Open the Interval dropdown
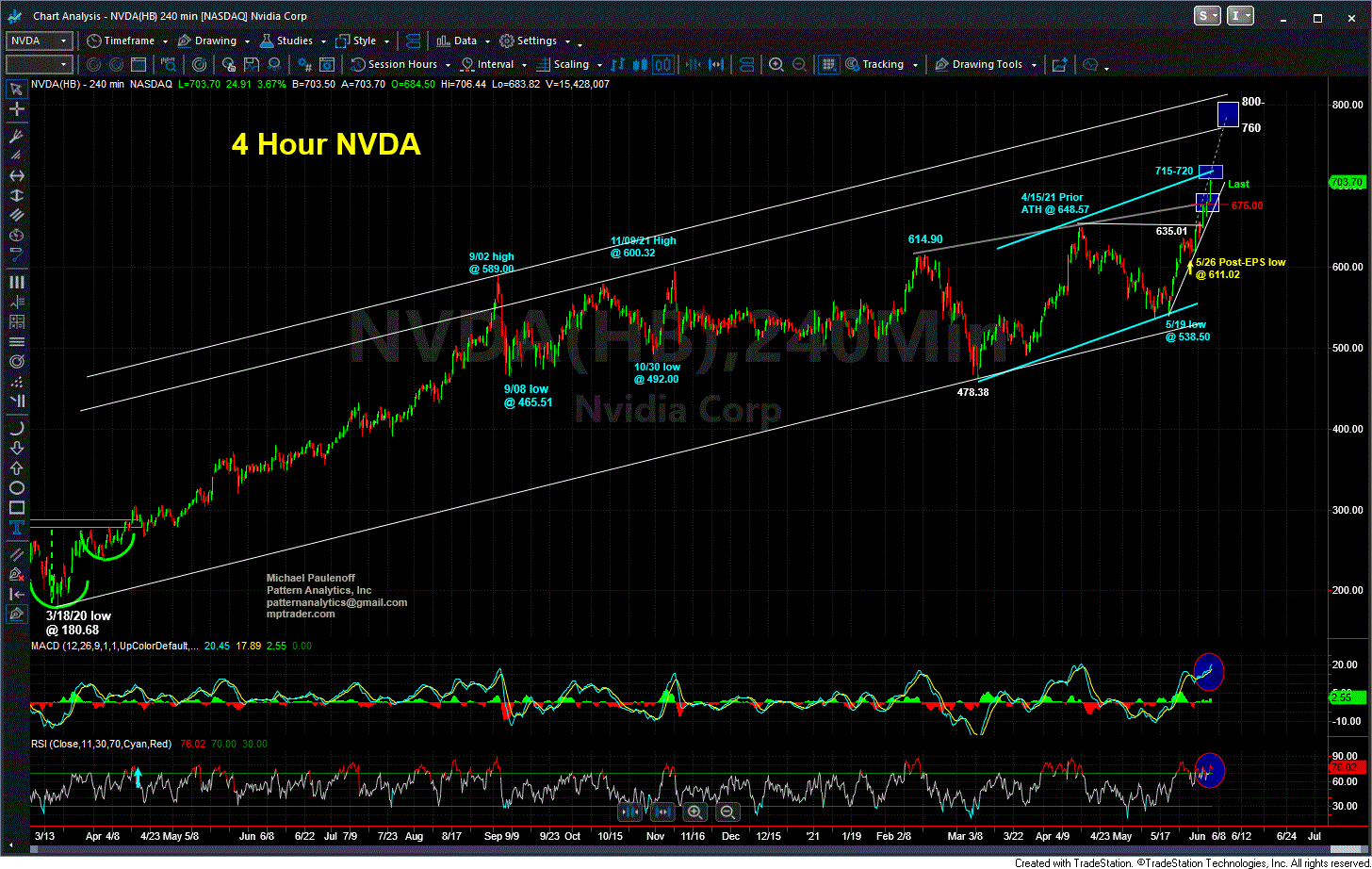 (494, 64)
